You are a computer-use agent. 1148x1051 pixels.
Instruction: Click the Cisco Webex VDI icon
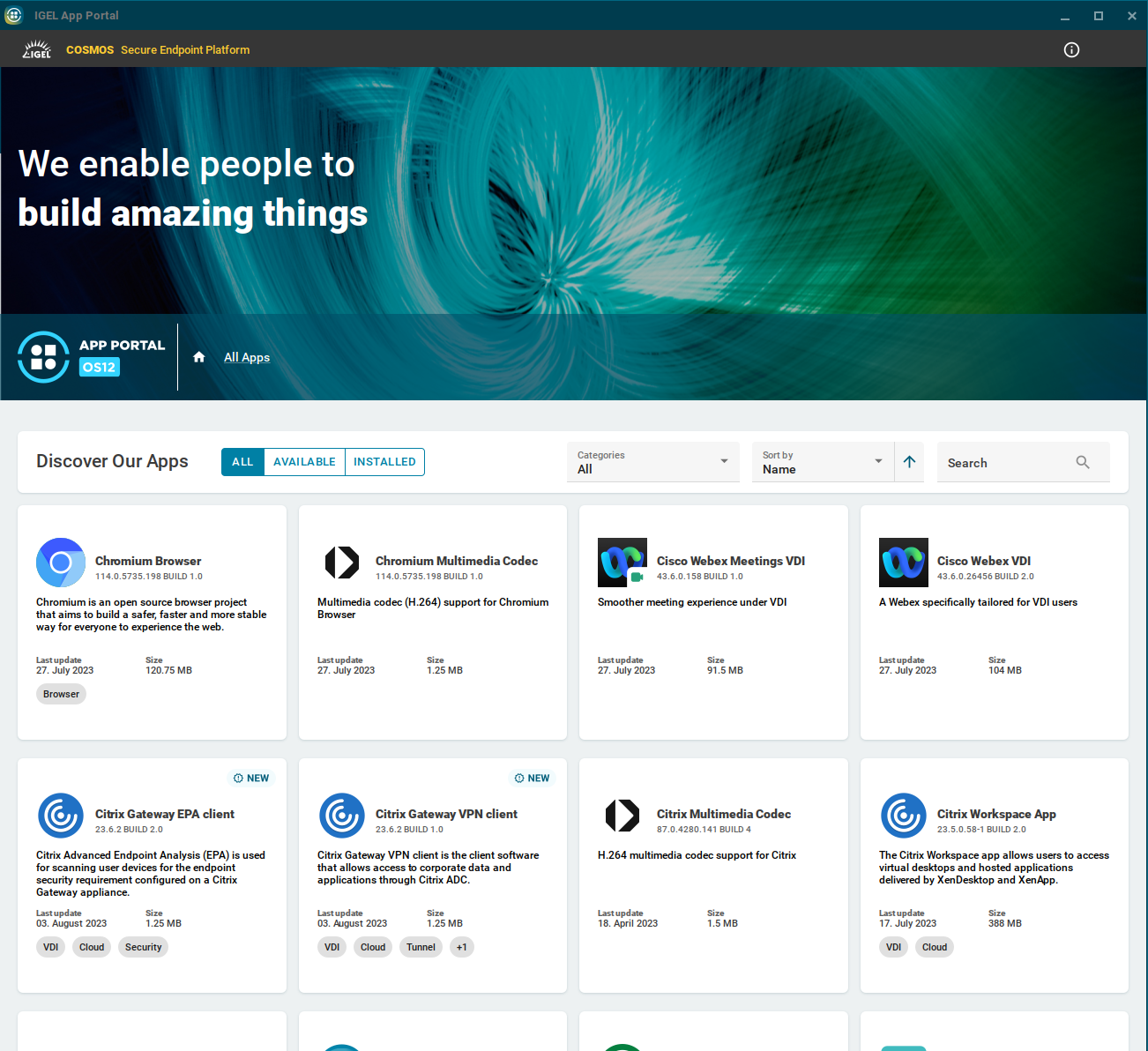pos(903,563)
